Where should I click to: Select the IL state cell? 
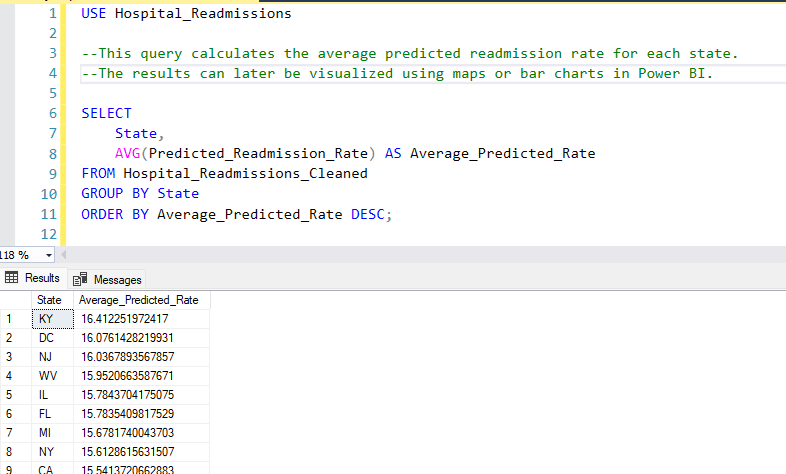pos(53,395)
